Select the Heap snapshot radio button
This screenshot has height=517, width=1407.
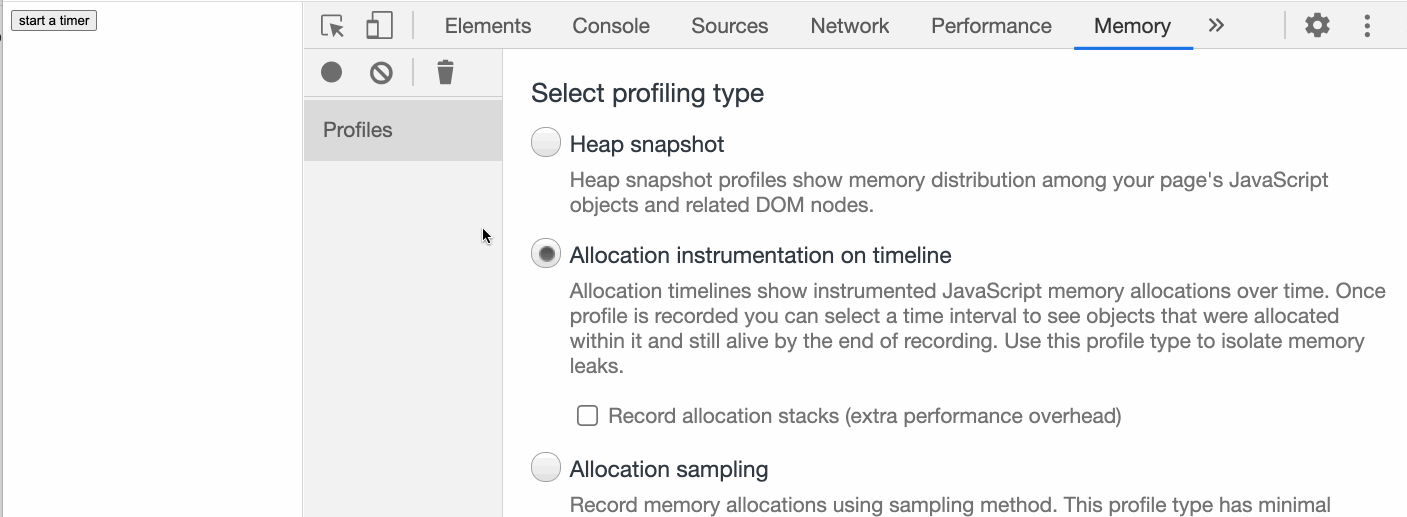point(546,144)
